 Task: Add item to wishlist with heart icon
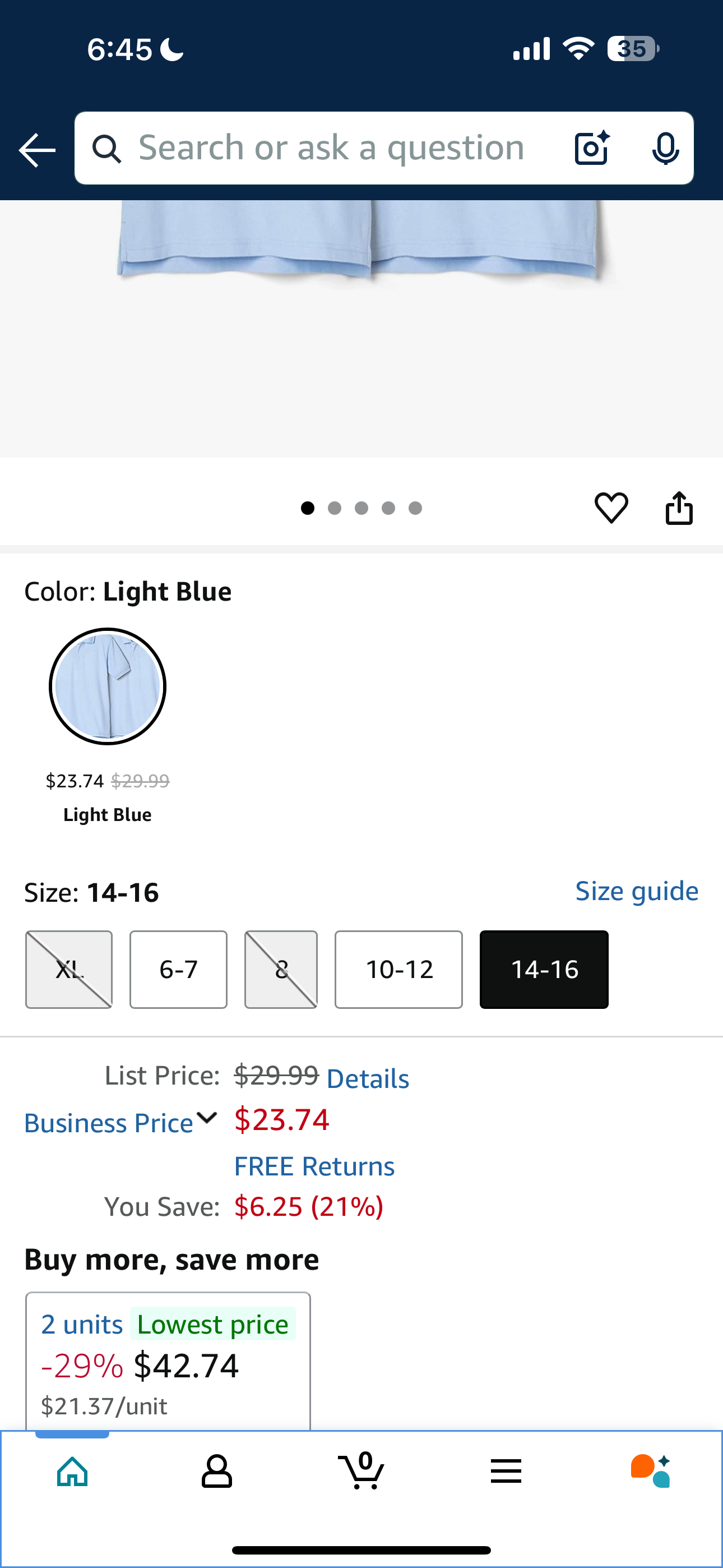point(611,508)
